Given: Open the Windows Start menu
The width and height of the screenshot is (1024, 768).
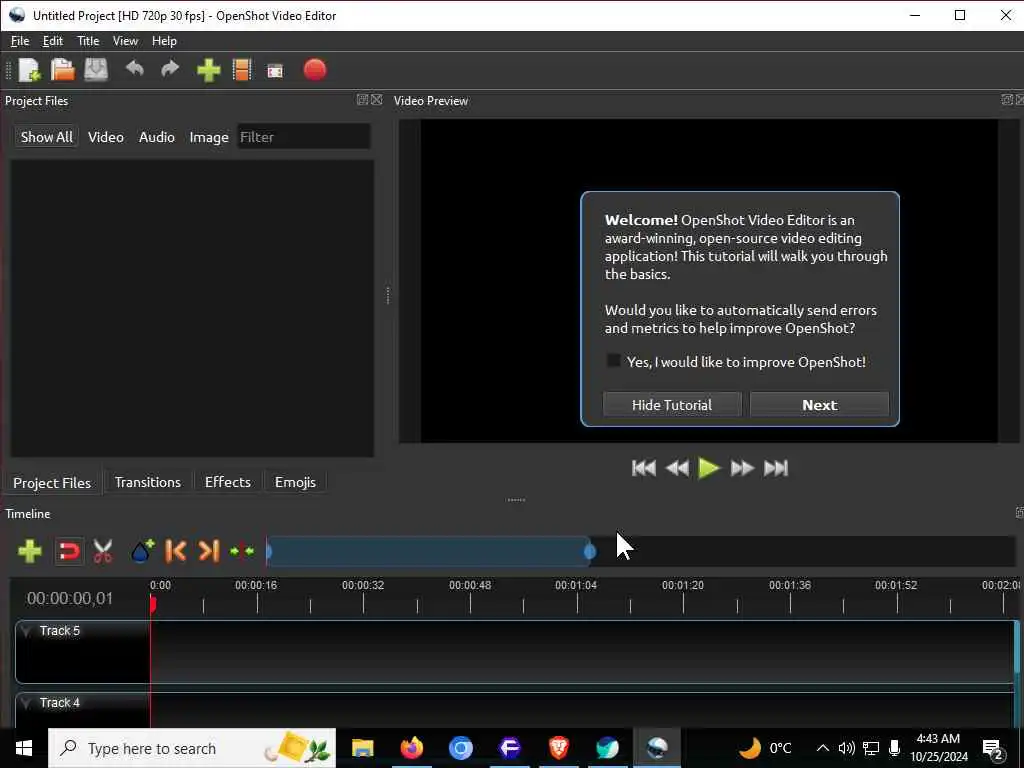Looking at the screenshot, I should 24,748.
